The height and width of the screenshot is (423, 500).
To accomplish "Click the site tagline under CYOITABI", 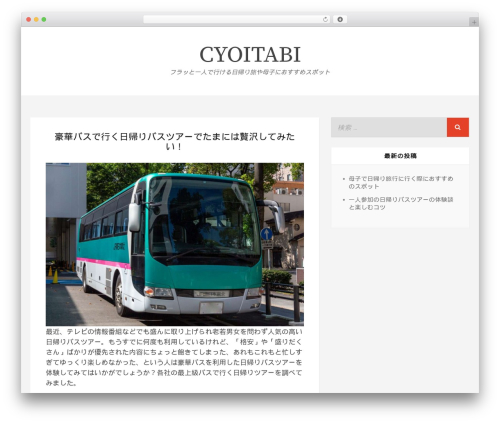I will (x=250, y=72).
